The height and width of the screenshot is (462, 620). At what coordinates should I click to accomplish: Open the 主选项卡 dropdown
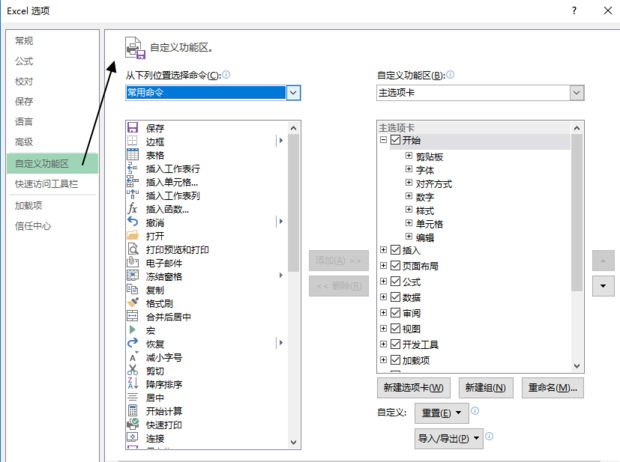point(577,93)
